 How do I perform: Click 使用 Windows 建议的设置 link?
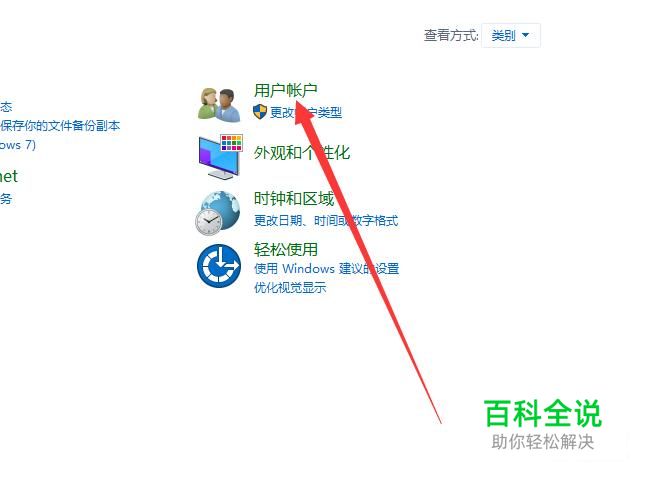[326, 268]
